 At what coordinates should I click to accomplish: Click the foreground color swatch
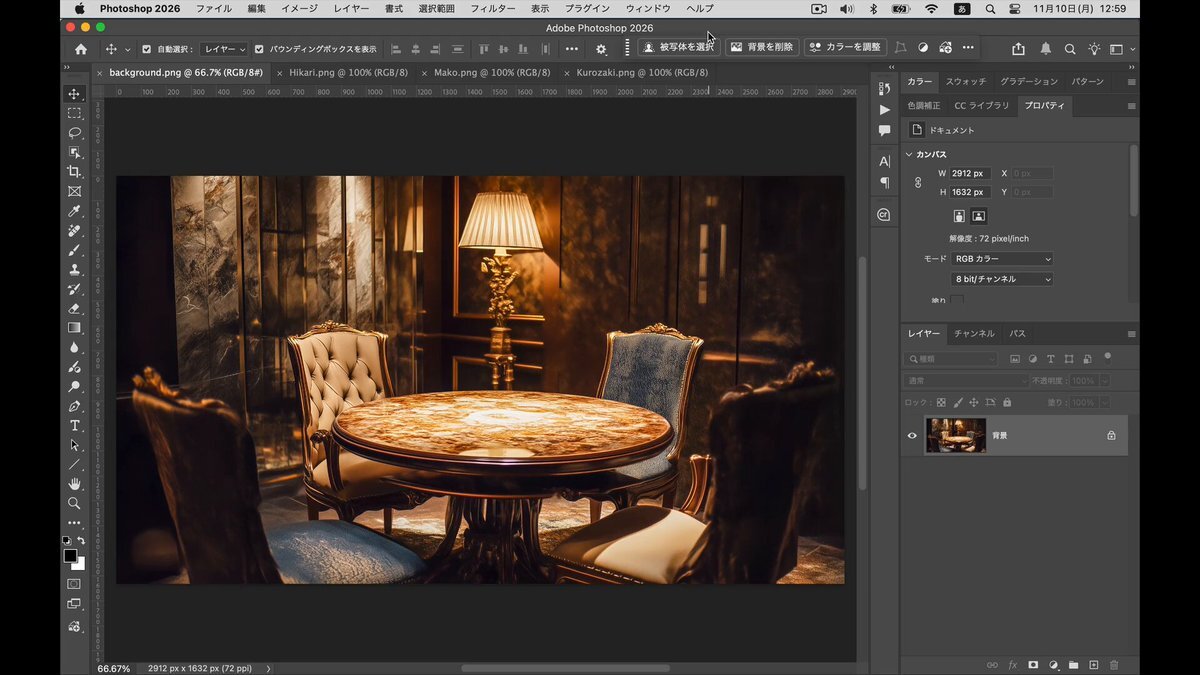(70, 555)
